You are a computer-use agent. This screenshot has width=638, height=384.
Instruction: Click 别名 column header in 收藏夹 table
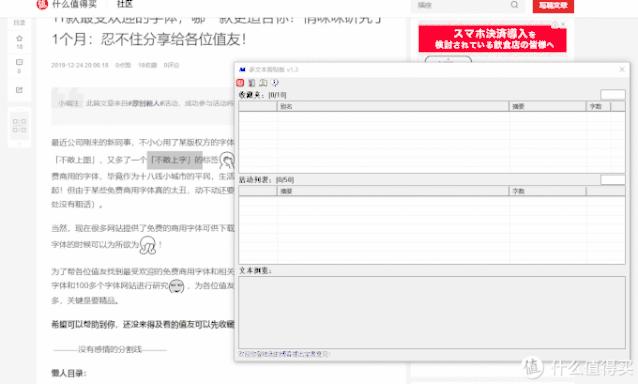(393, 107)
